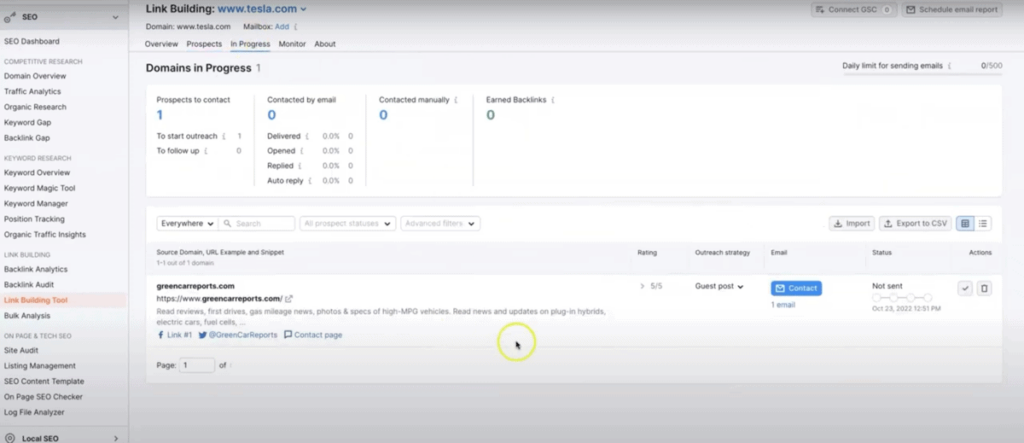Click the Import button
Image resolution: width=1024 pixels, height=443 pixels.
point(852,223)
